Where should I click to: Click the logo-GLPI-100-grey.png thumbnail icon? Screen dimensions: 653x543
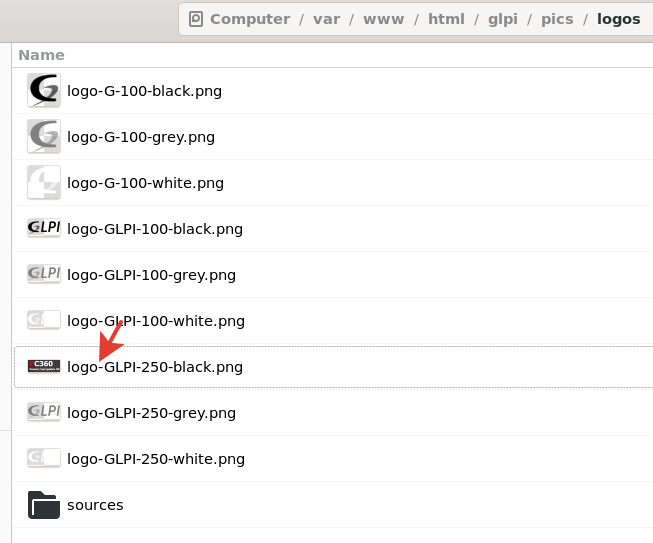click(x=44, y=274)
